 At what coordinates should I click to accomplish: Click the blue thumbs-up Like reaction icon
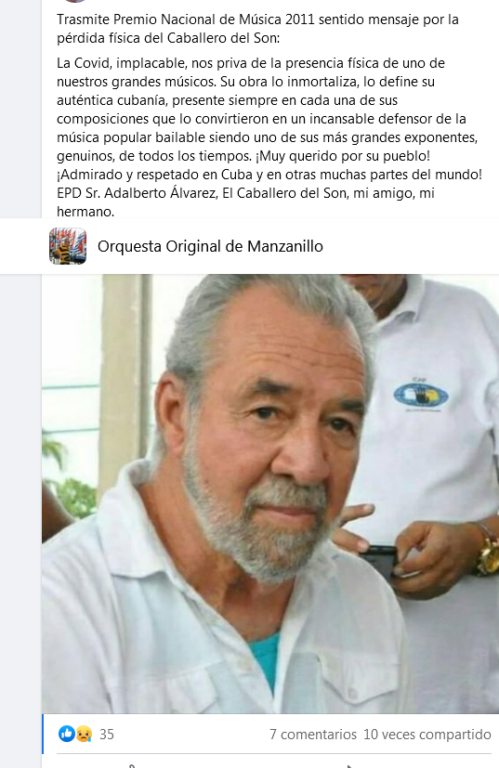point(67,734)
